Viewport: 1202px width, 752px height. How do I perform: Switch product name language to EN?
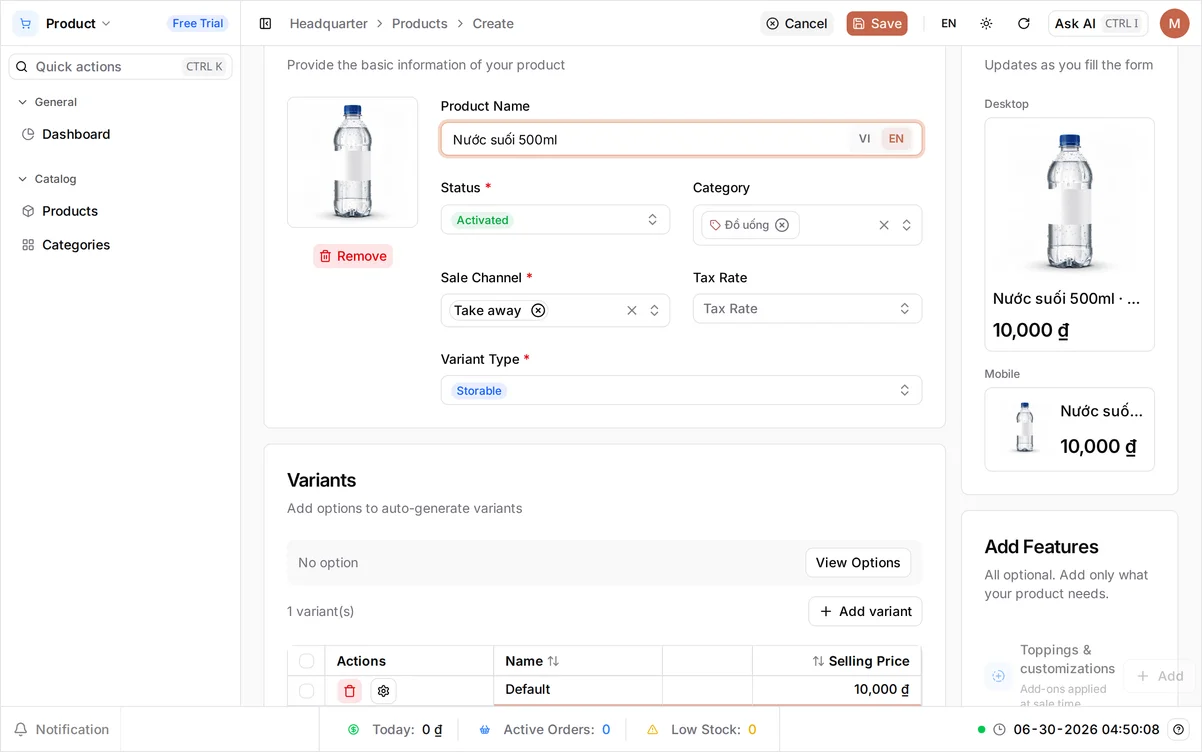896,139
